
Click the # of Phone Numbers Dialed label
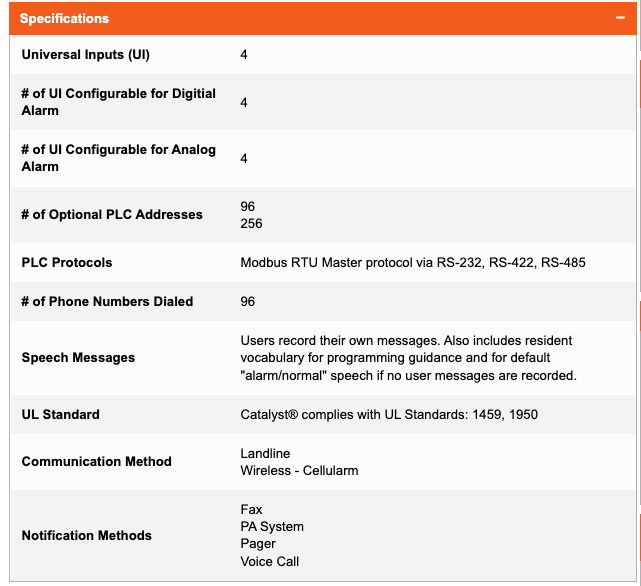[x=107, y=301]
